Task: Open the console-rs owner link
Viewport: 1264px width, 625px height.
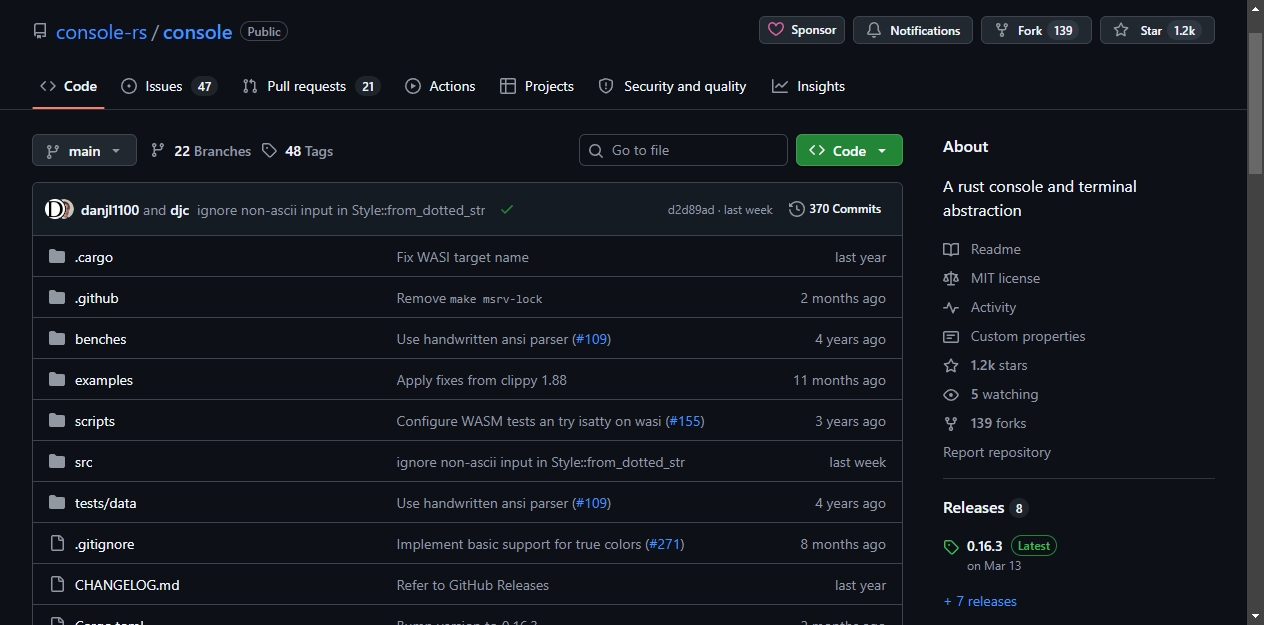Action: tap(102, 32)
